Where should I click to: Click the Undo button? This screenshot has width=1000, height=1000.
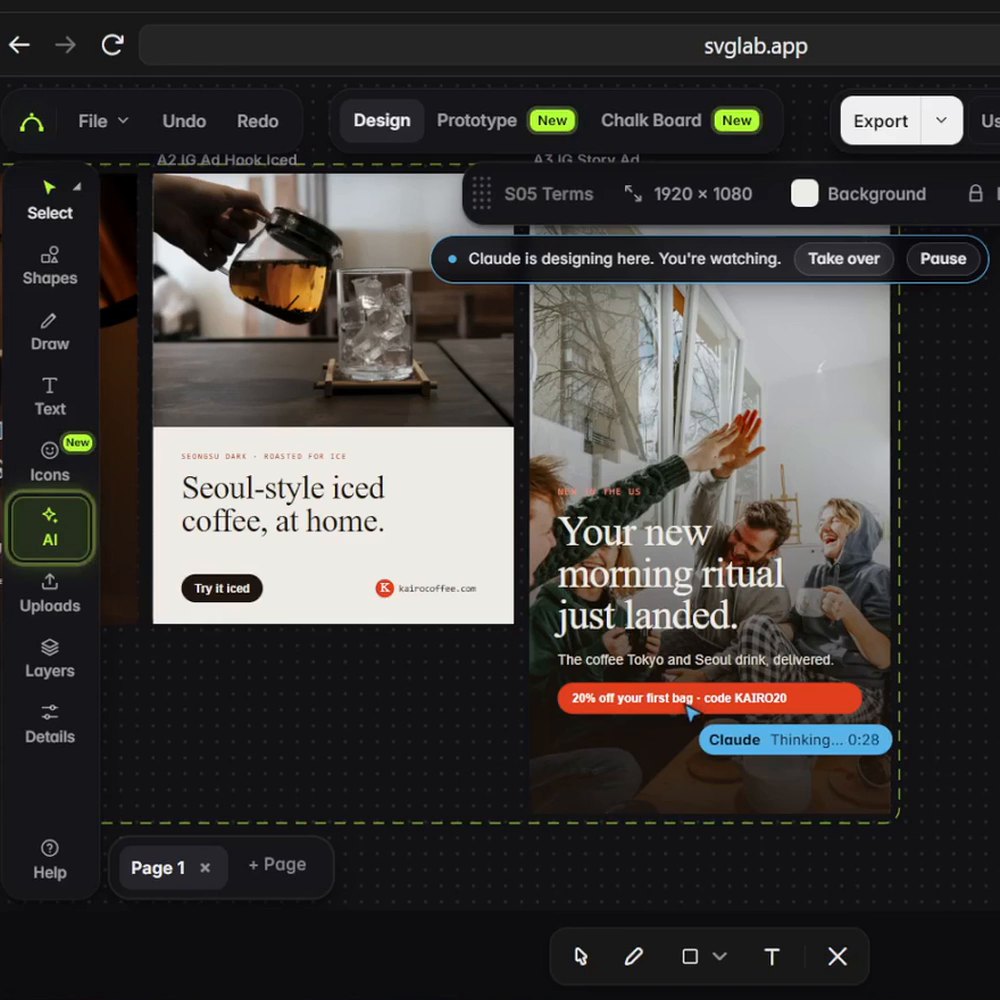coord(184,121)
